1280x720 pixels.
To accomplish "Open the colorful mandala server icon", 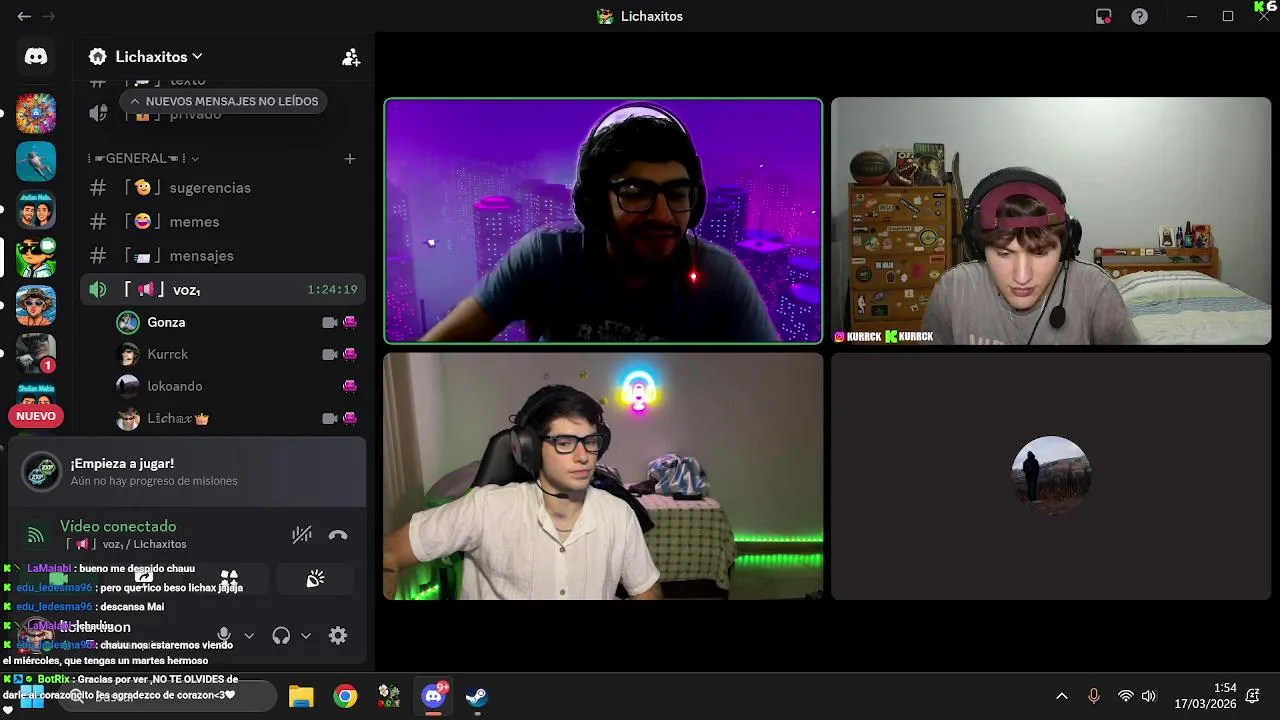I will pos(36,113).
